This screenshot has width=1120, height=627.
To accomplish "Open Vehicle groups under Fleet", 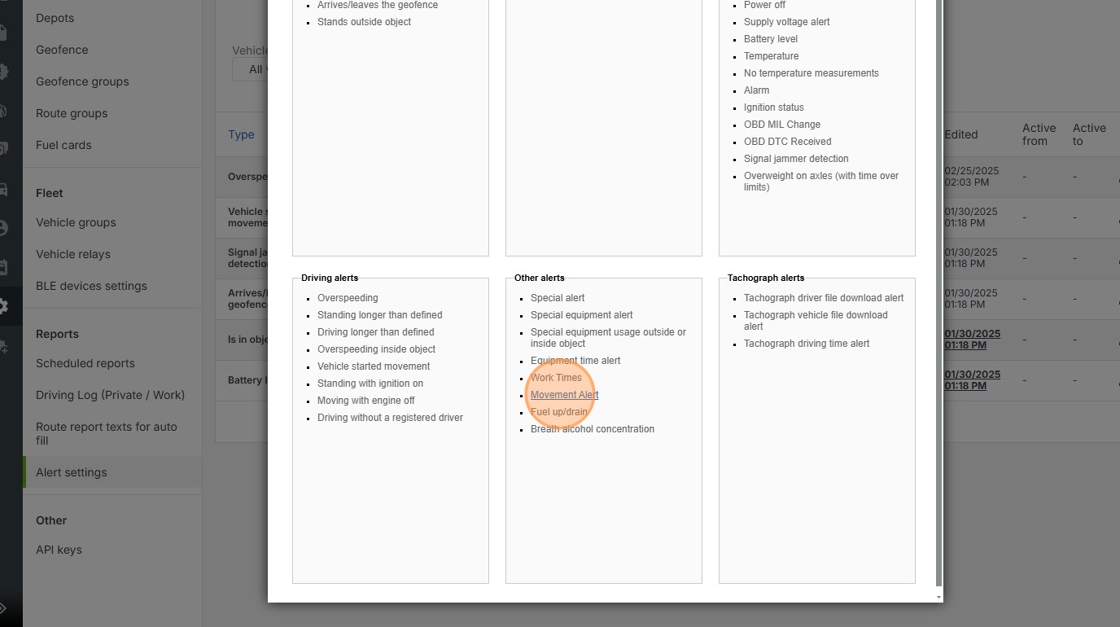I will click(76, 223).
